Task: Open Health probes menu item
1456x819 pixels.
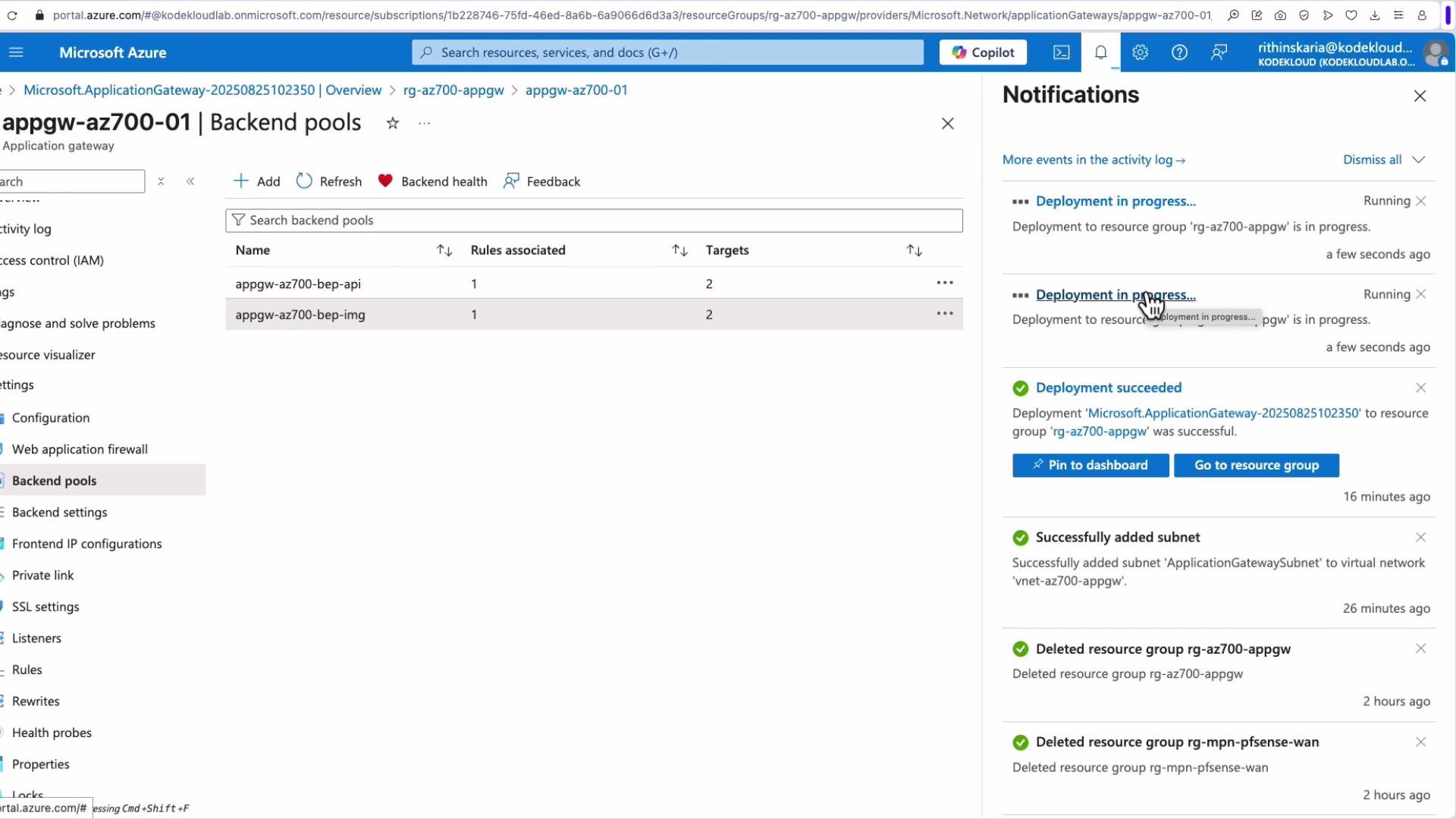Action: coord(52,733)
